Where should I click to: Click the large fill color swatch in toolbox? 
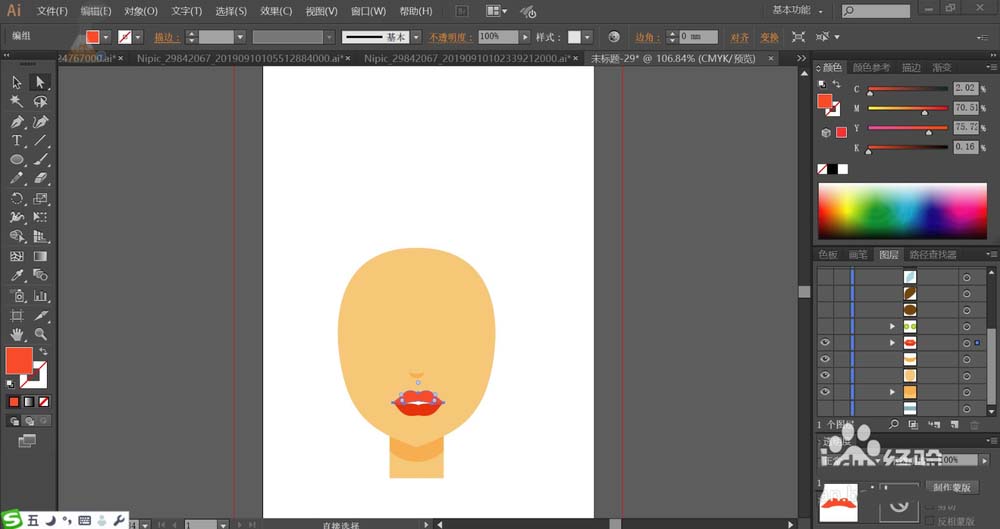pos(18,361)
